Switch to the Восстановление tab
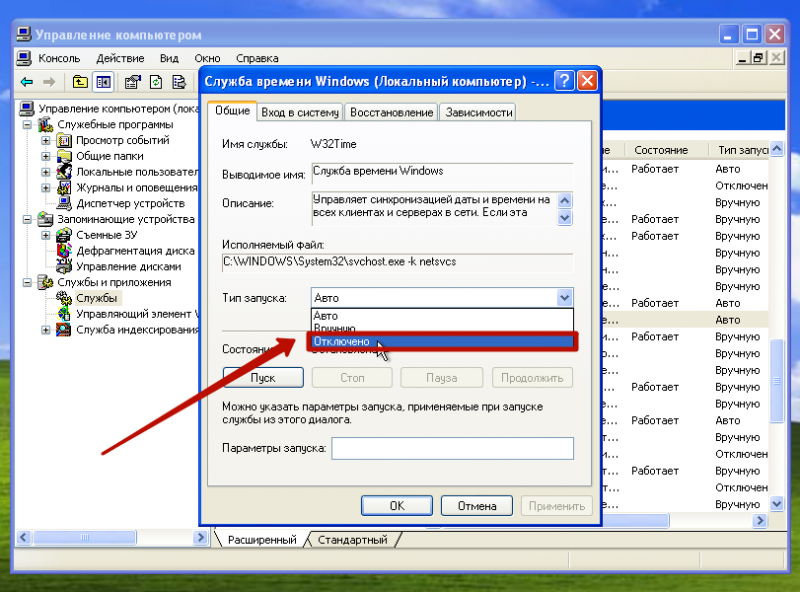The height and width of the screenshot is (592, 800). point(391,112)
